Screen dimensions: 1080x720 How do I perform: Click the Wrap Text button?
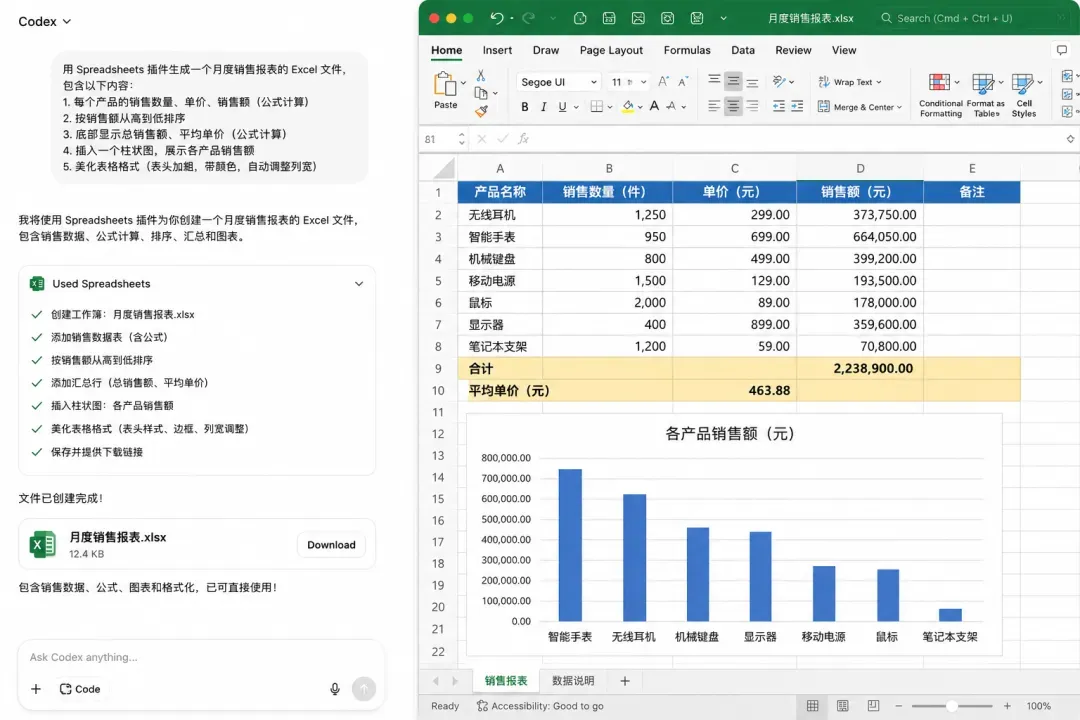pos(849,82)
